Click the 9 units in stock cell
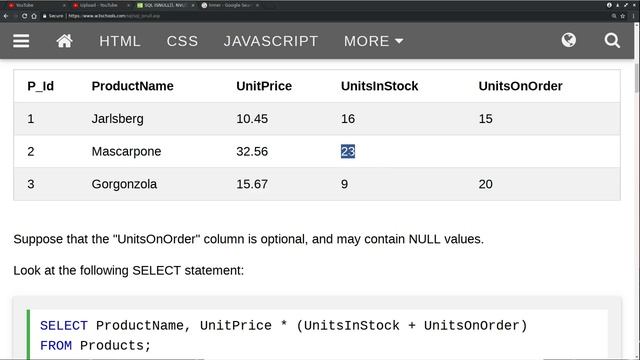The width and height of the screenshot is (640, 360). point(344,184)
